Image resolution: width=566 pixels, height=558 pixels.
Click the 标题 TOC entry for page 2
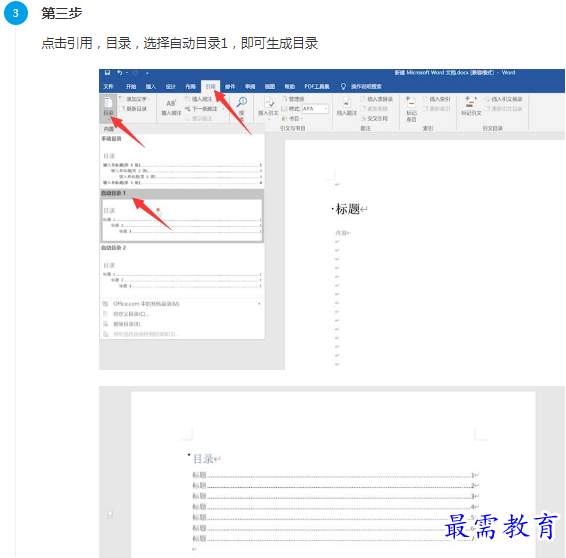(x=335, y=486)
